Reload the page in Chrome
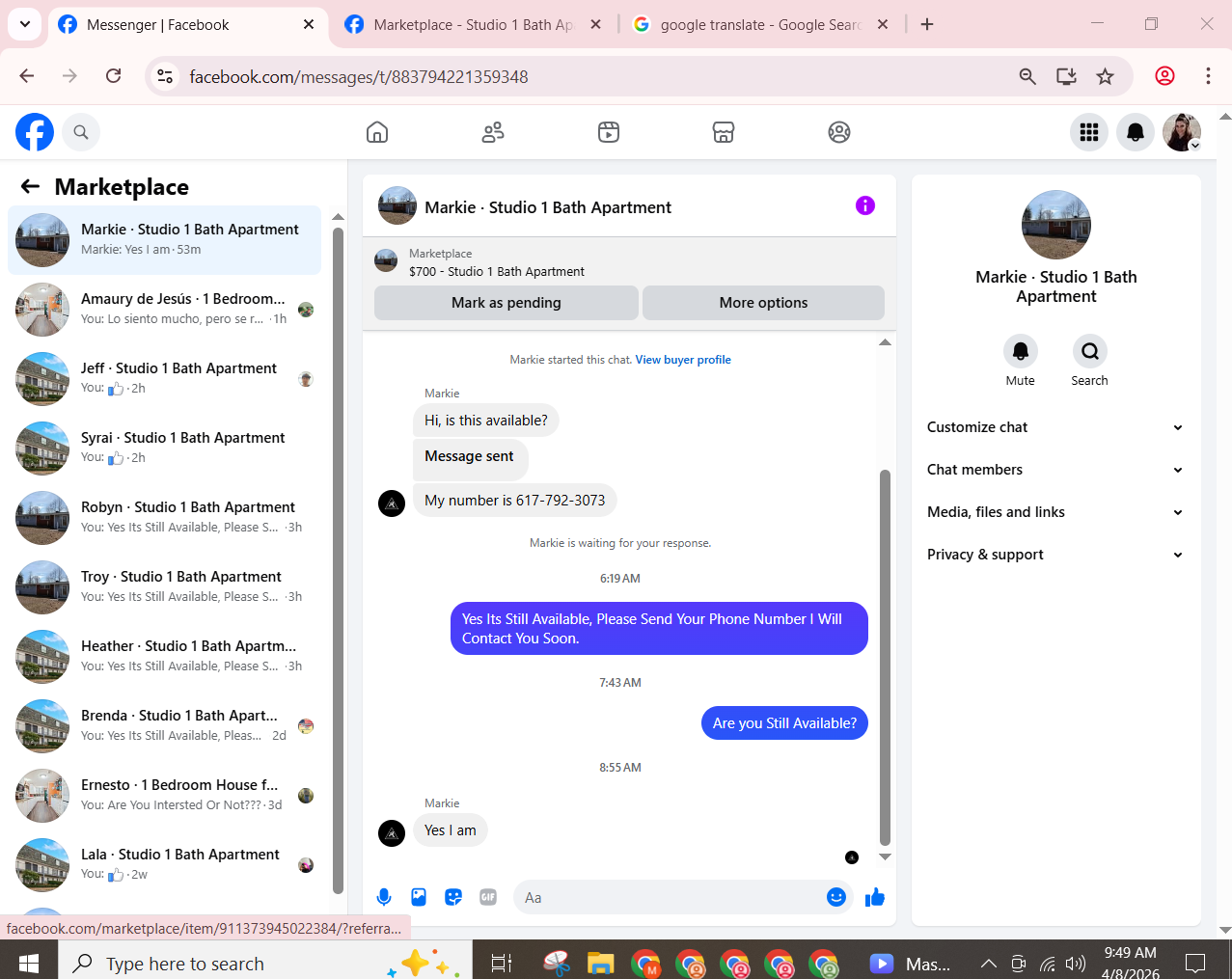This screenshot has height=979, width=1232. pos(114,76)
